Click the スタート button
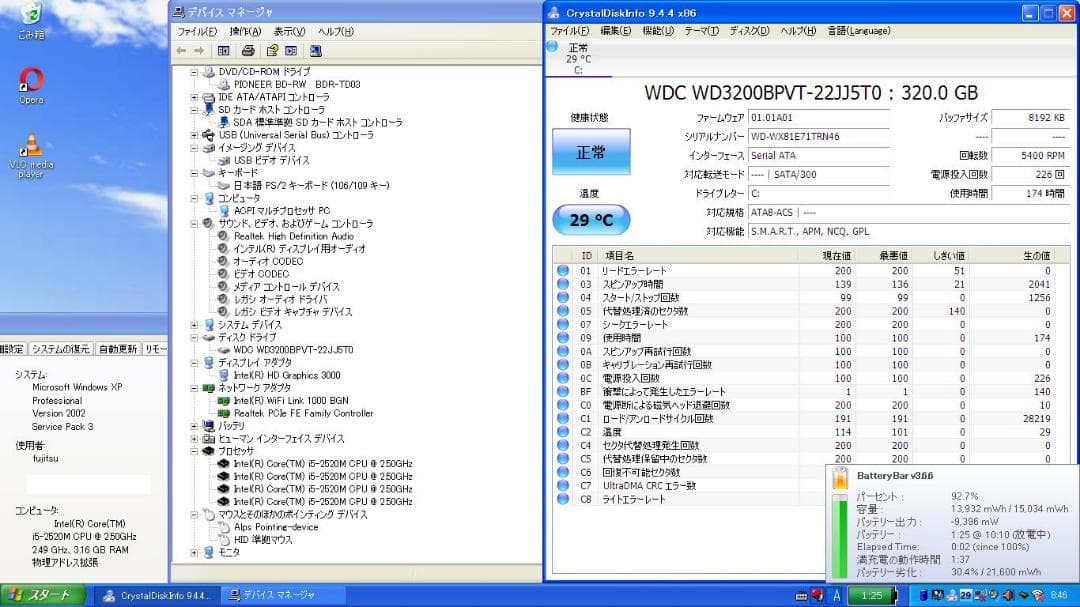1080x607 pixels. point(40,596)
